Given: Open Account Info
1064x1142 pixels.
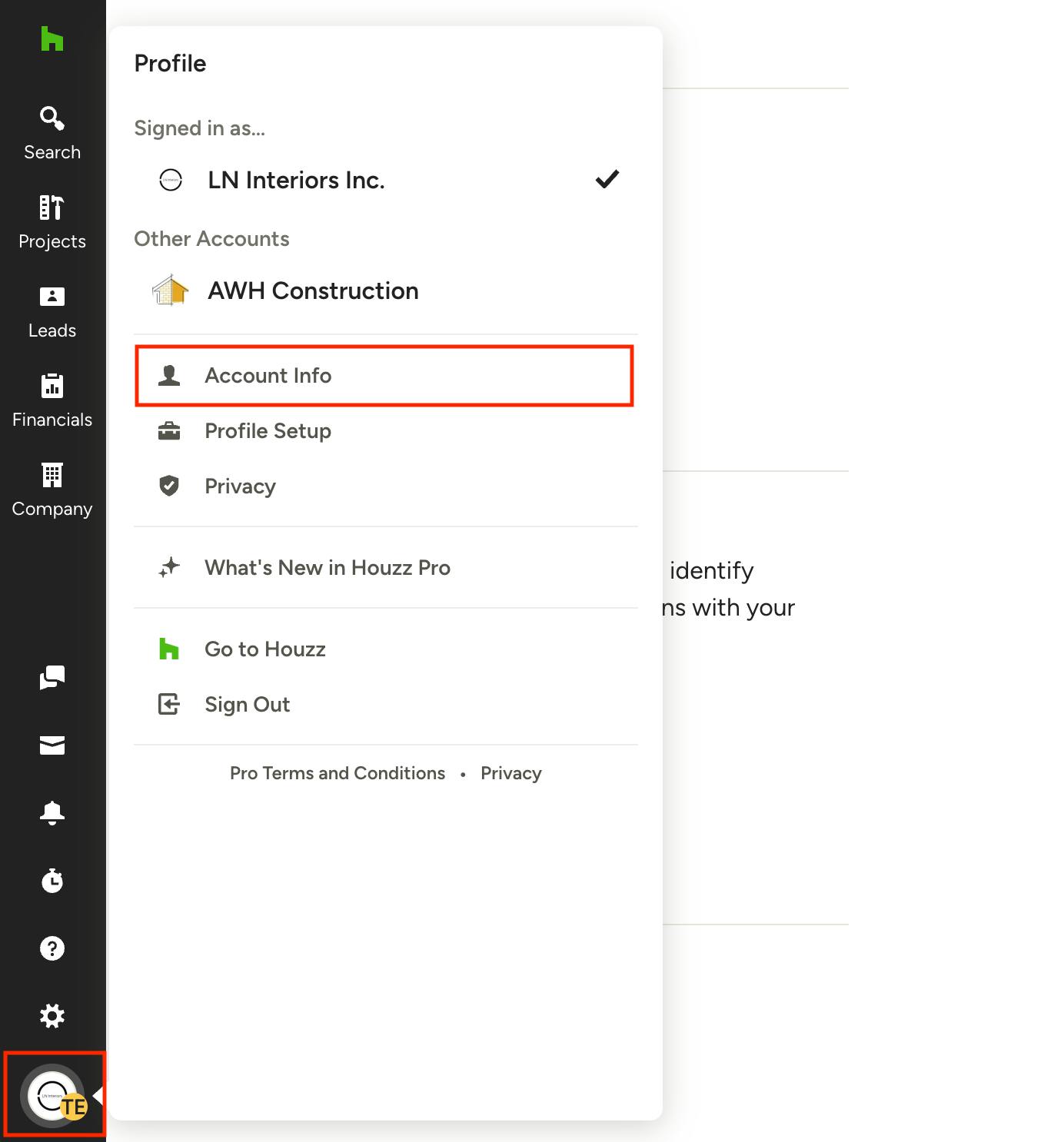Looking at the screenshot, I should point(384,376).
